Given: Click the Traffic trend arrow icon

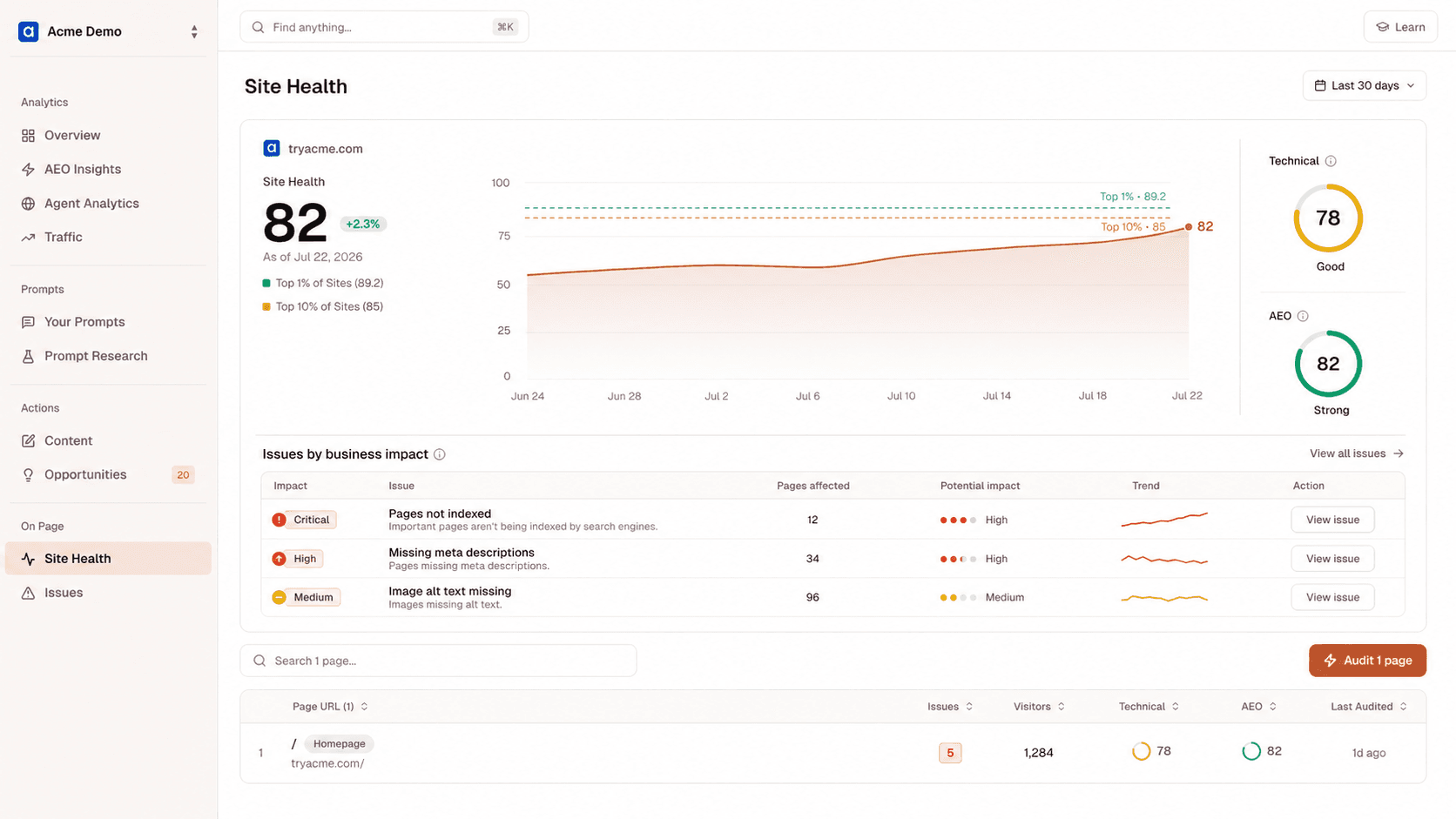Looking at the screenshot, I should click(x=29, y=237).
